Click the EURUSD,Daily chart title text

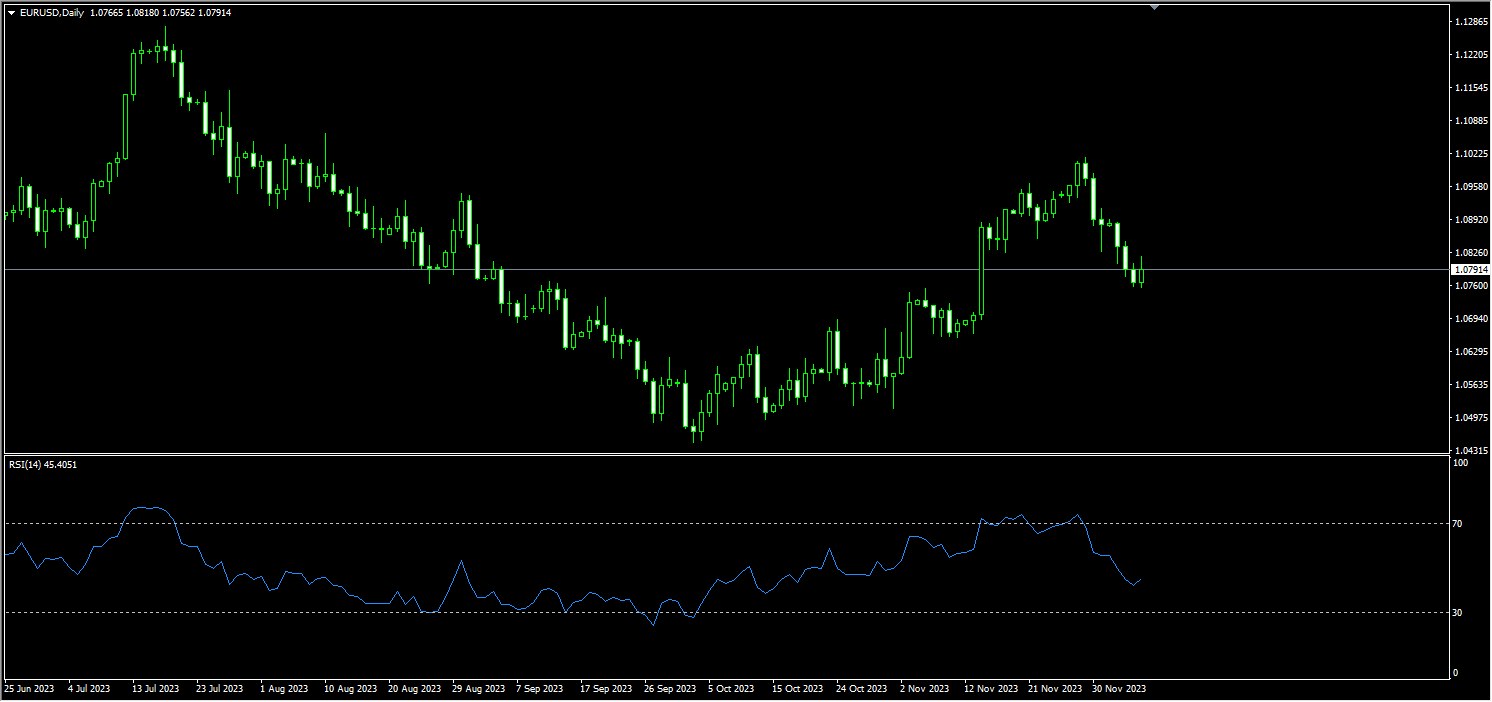(x=52, y=12)
